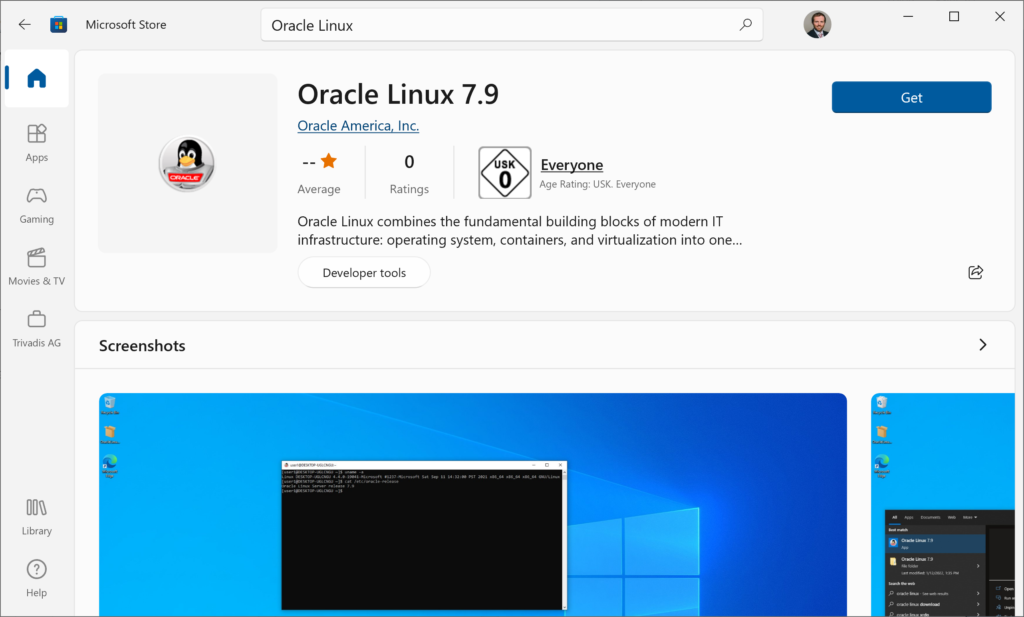The width and height of the screenshot is (1024, 617).
Task: Click the Get button
Action: [911, 97]
